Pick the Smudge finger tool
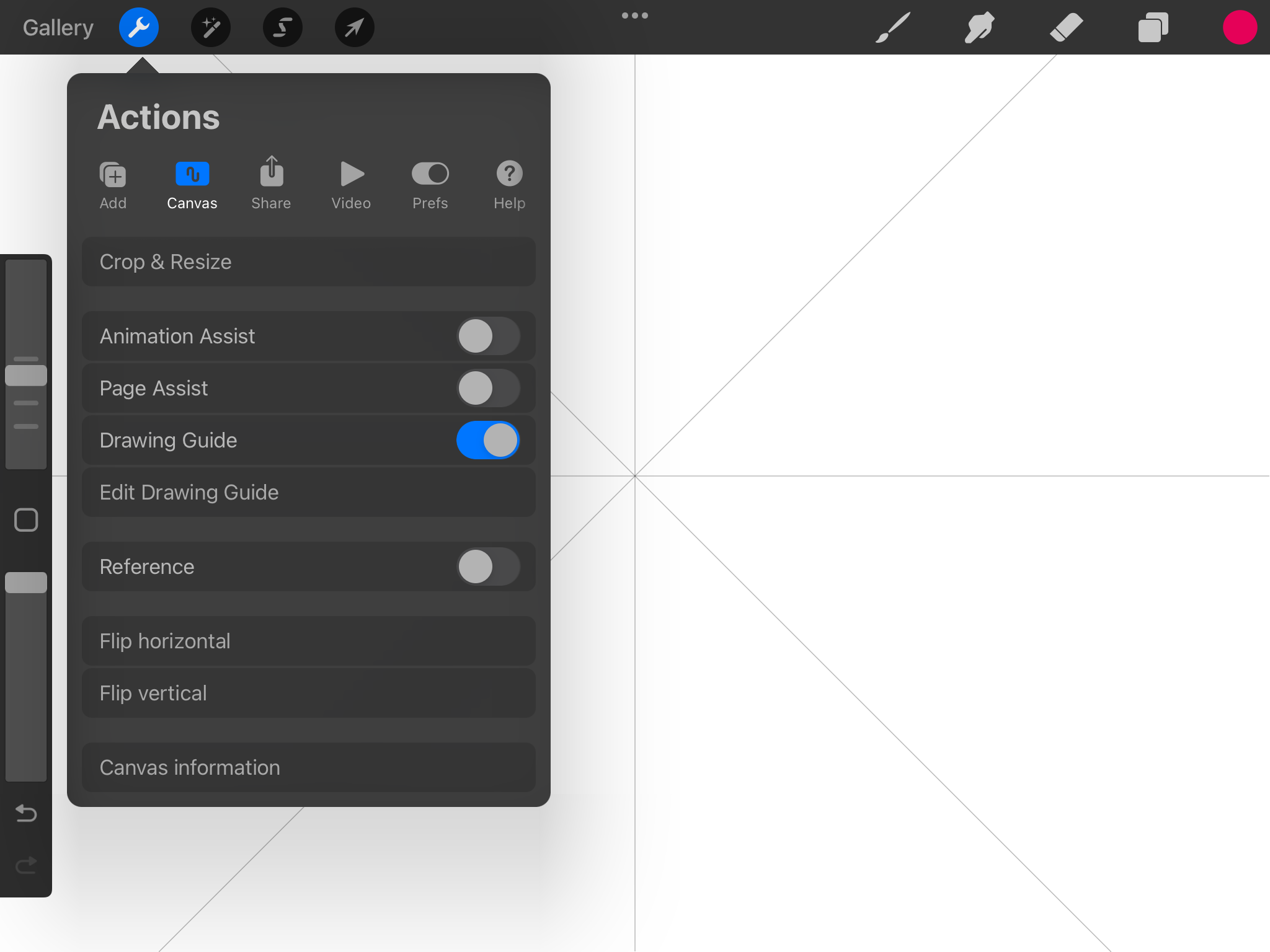Viewport: 1270px width, 952px height. 980,27
